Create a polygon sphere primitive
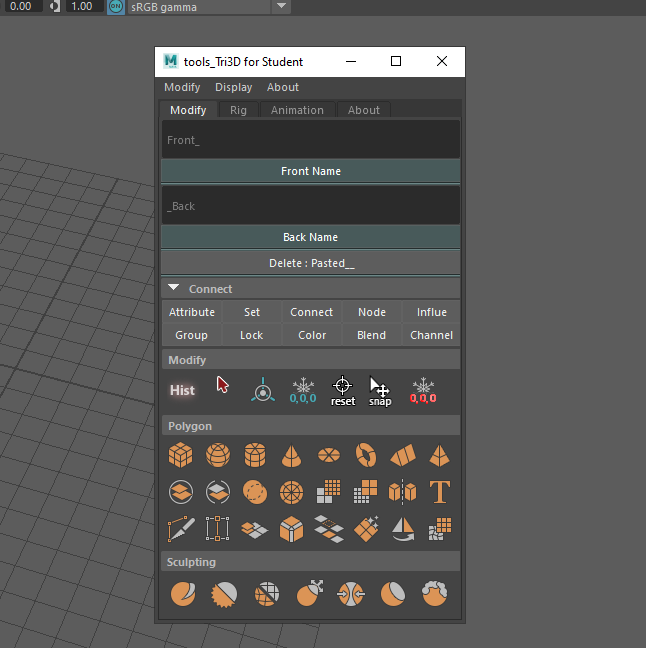This screenshot has height=648, width=646. pyautogui.click(x=218, y=455)
